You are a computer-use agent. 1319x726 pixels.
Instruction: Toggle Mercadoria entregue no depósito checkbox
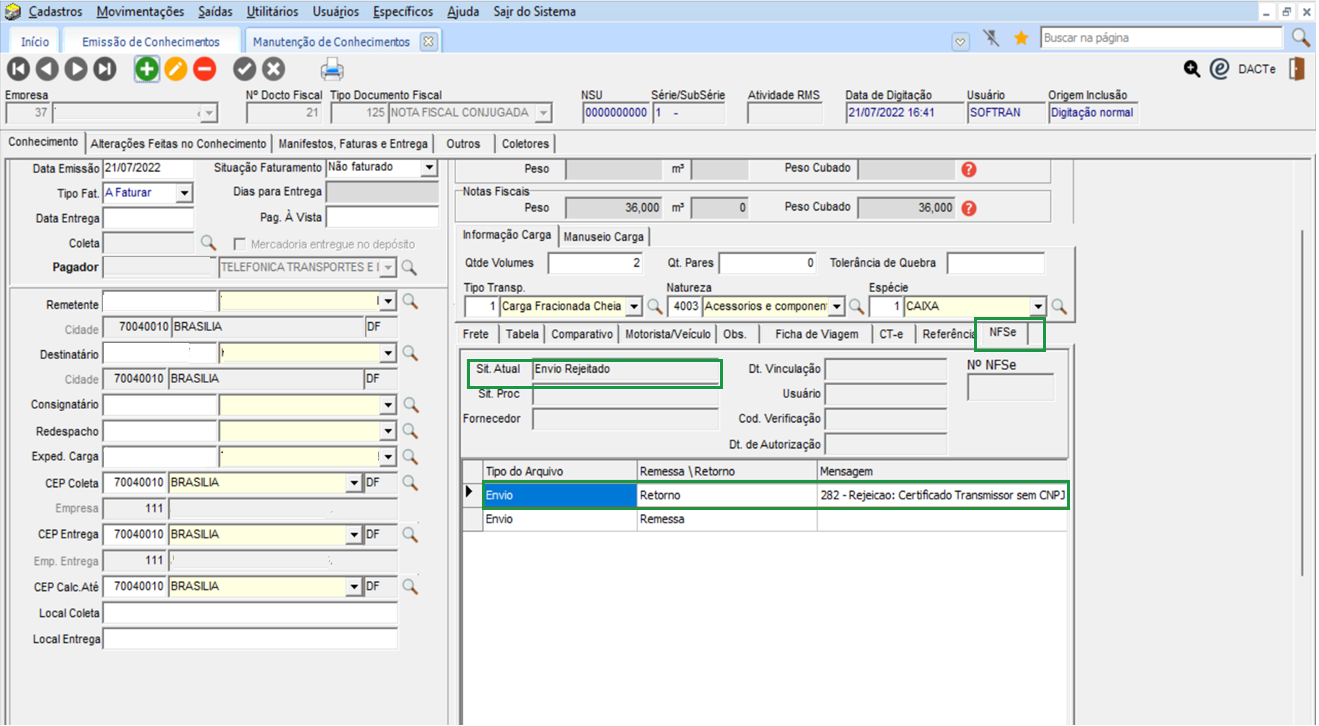pyautogui.click(x=240, y=244)
